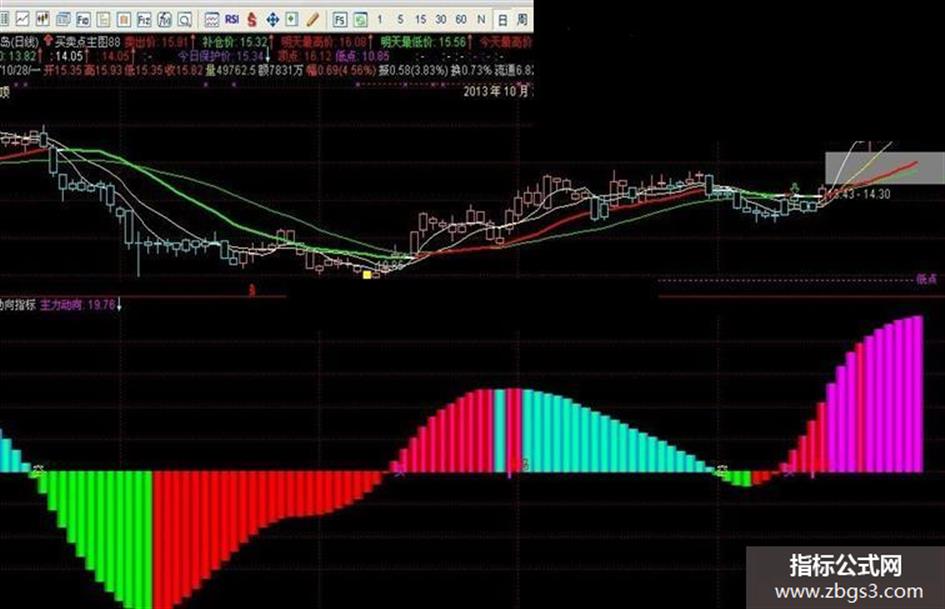Click the gray highlighted forecast box
Viewport: 945px width, 609px height.
point(885,169)
